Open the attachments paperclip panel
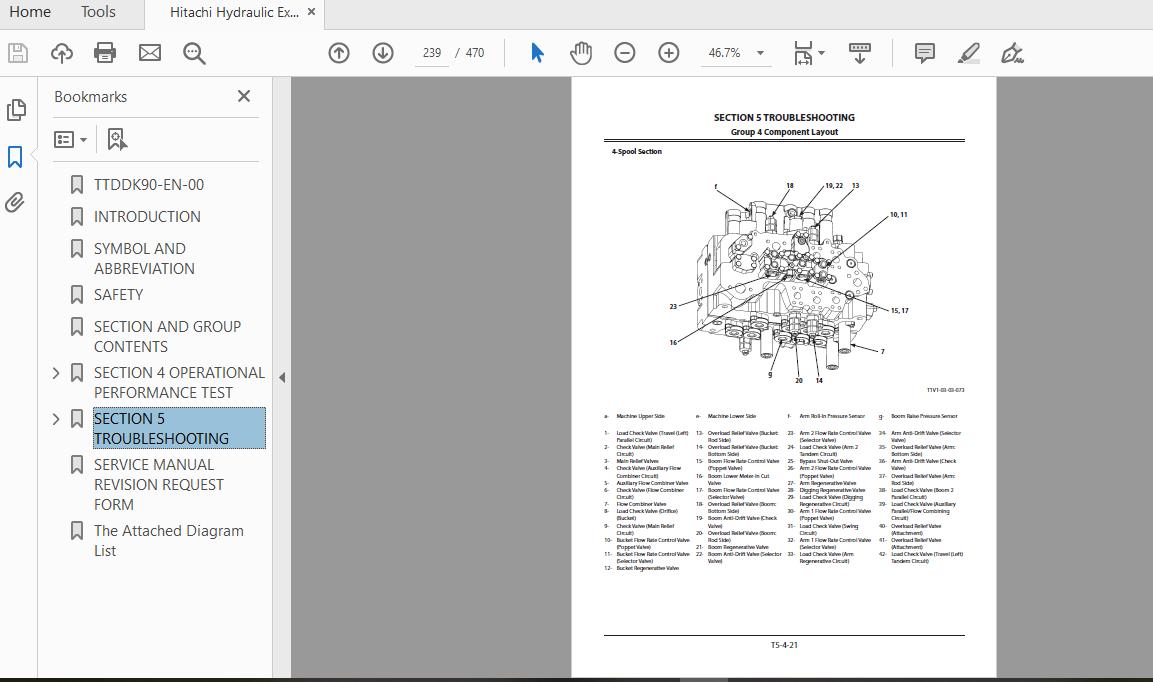1153x682 pixels. coord(15,202)
